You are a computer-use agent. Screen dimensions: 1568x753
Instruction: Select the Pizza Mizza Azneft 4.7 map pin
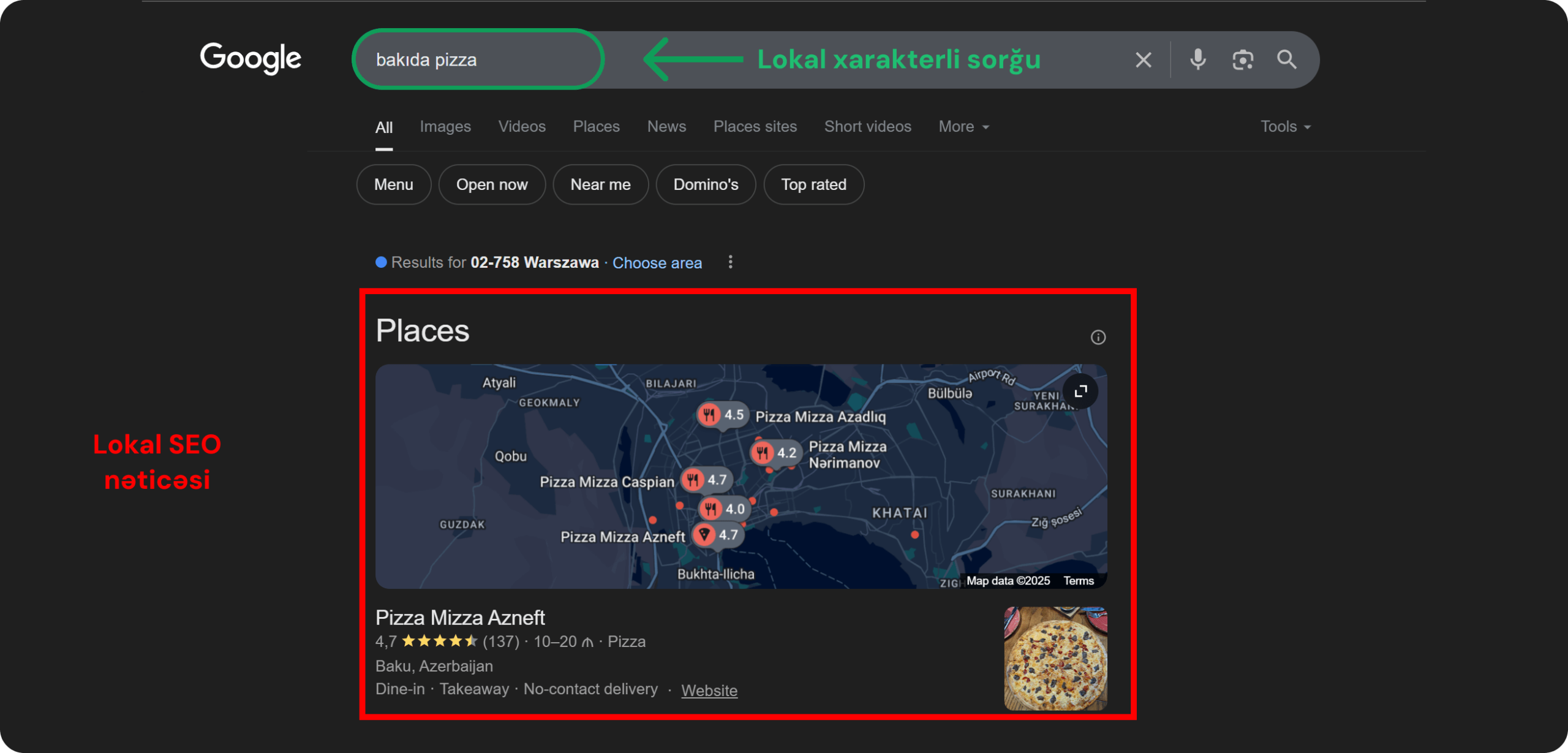(718, 535)
